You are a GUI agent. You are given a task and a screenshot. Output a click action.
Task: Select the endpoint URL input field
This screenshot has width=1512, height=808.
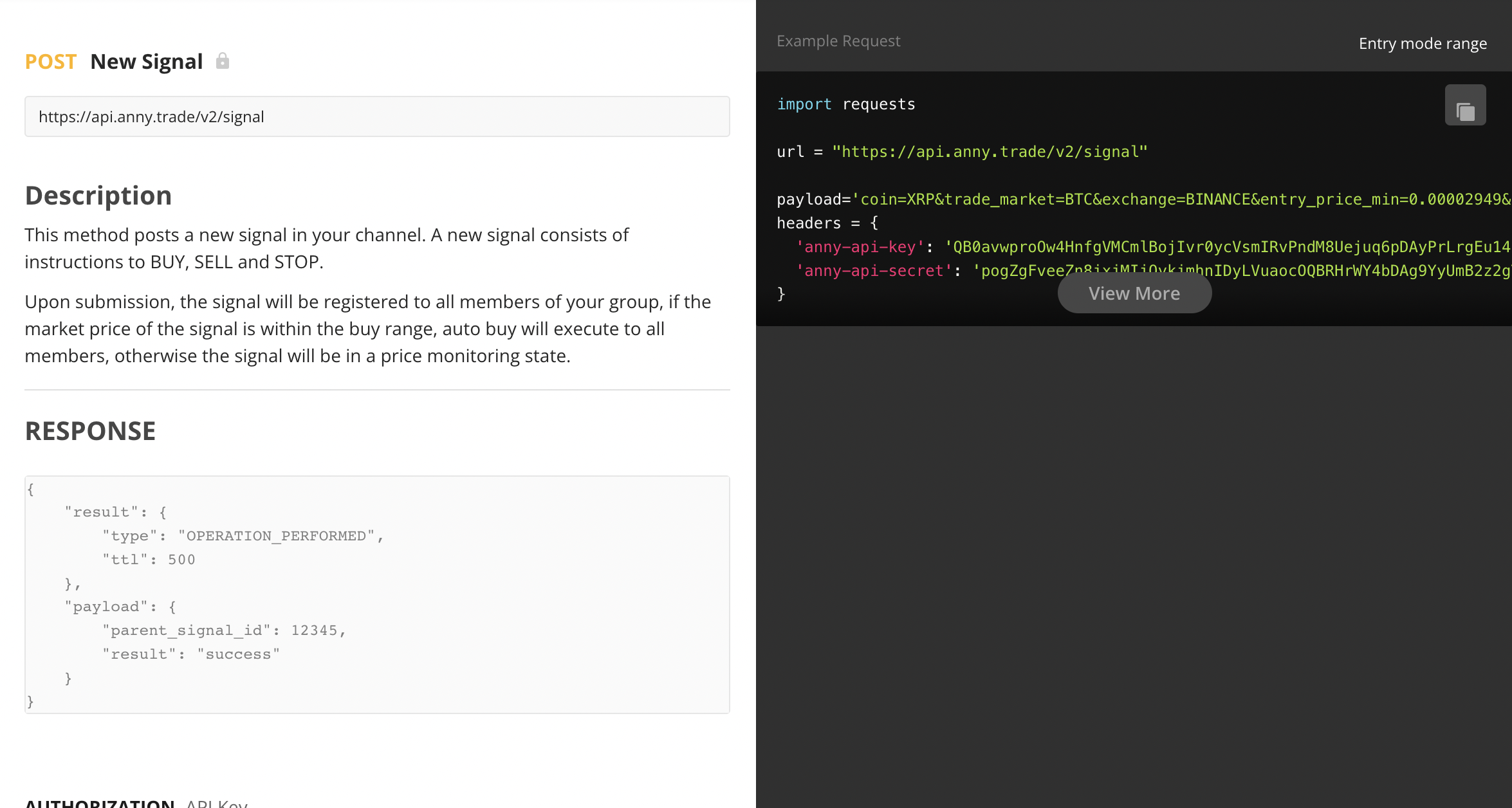377,116
